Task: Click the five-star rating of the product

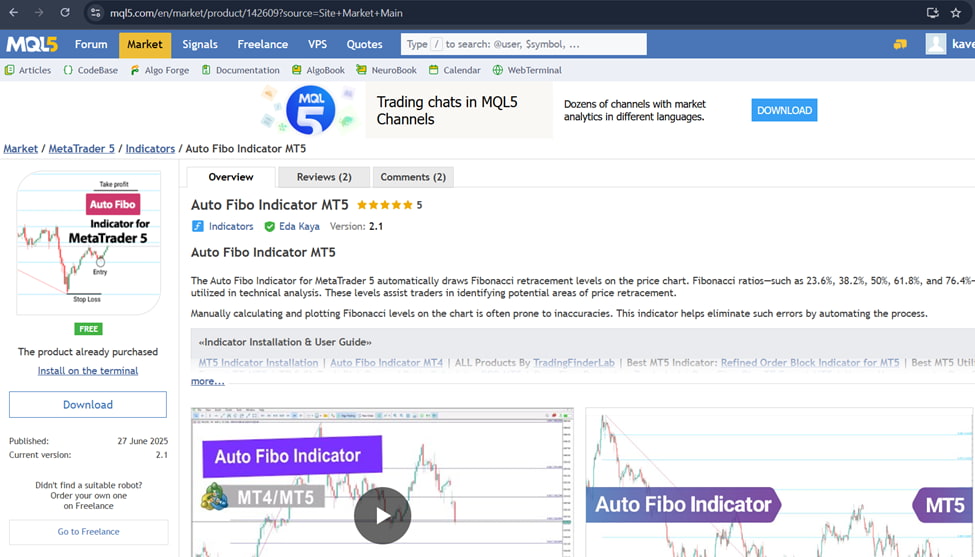Action: point(384,205)
